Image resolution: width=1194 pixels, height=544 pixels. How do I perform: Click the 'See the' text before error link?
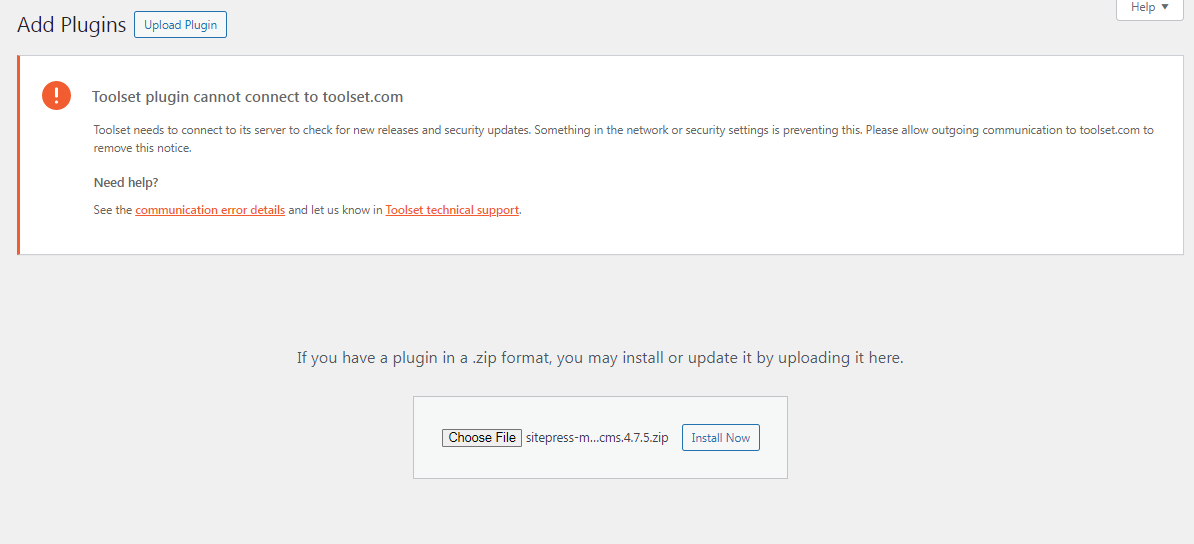point(113,210)
